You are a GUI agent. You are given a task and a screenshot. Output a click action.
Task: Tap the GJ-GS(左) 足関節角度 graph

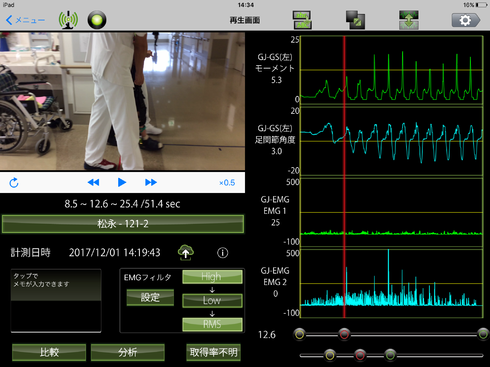coord(392,141)
